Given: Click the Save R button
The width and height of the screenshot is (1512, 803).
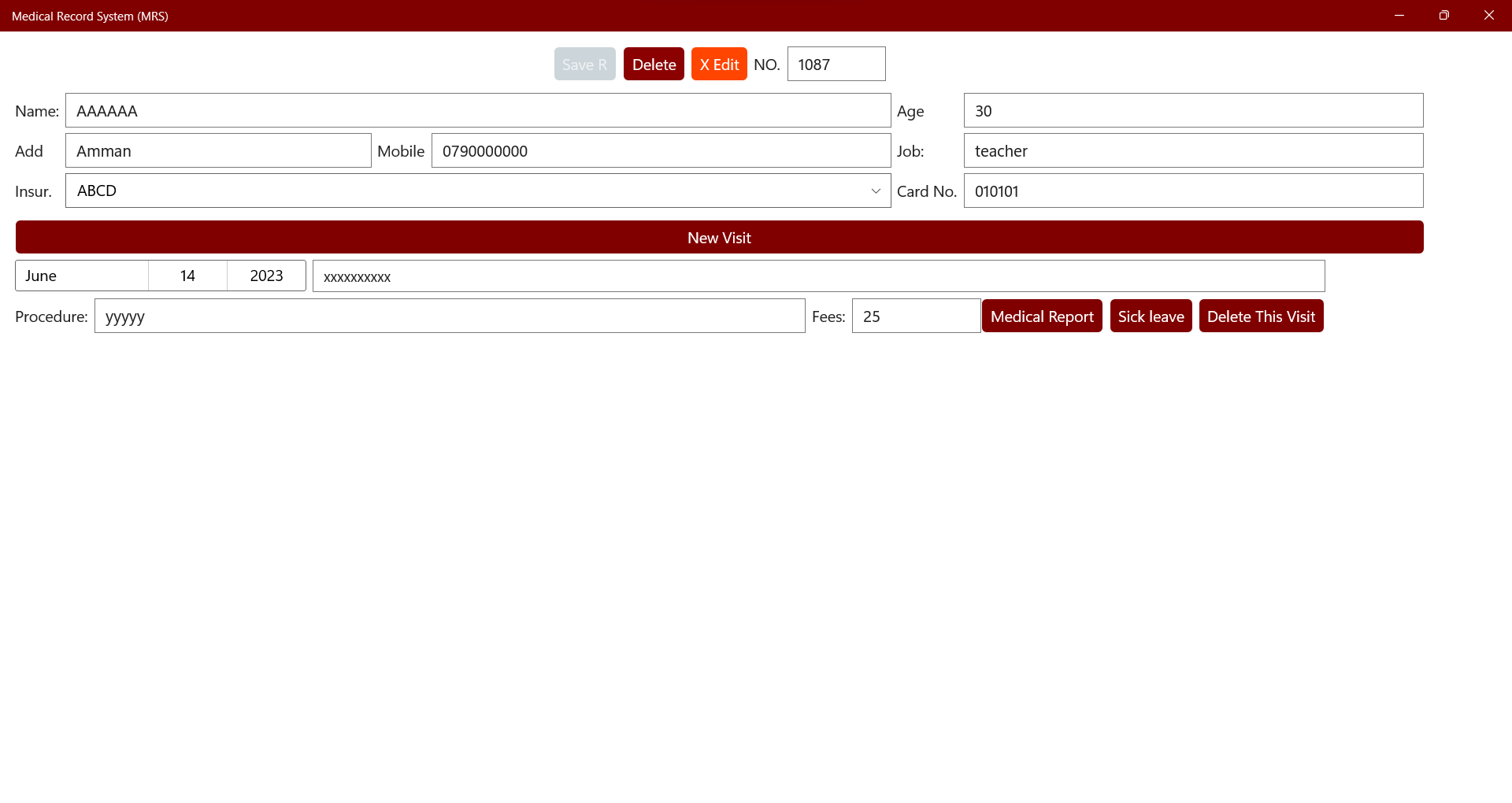Looking at the screenshot, I should tap(584, 64).
